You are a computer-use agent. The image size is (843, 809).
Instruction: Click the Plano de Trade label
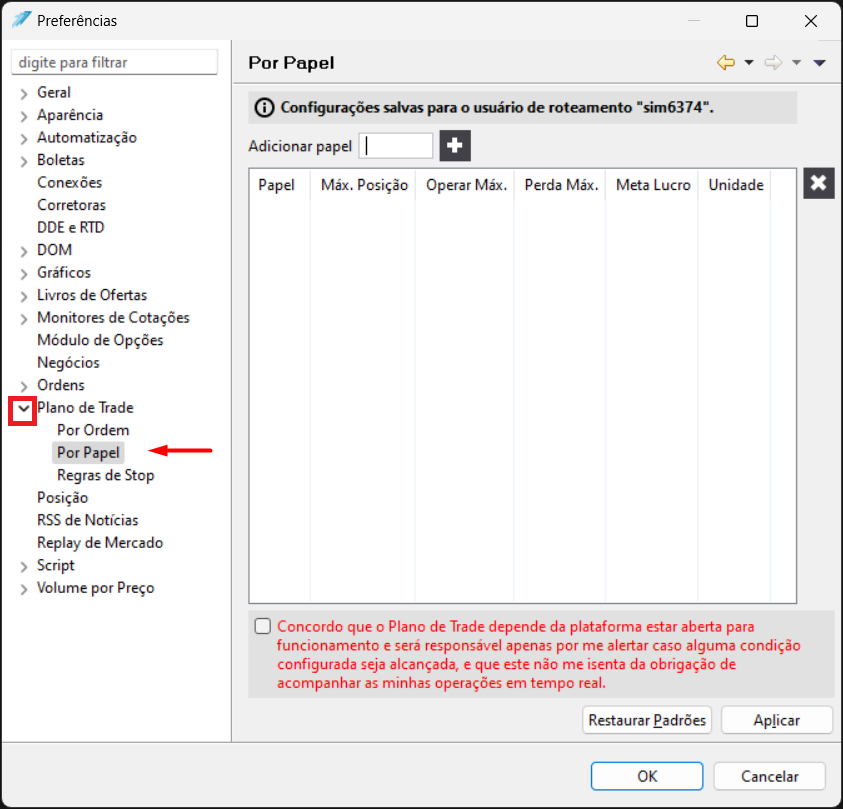[x=85, y=408]
